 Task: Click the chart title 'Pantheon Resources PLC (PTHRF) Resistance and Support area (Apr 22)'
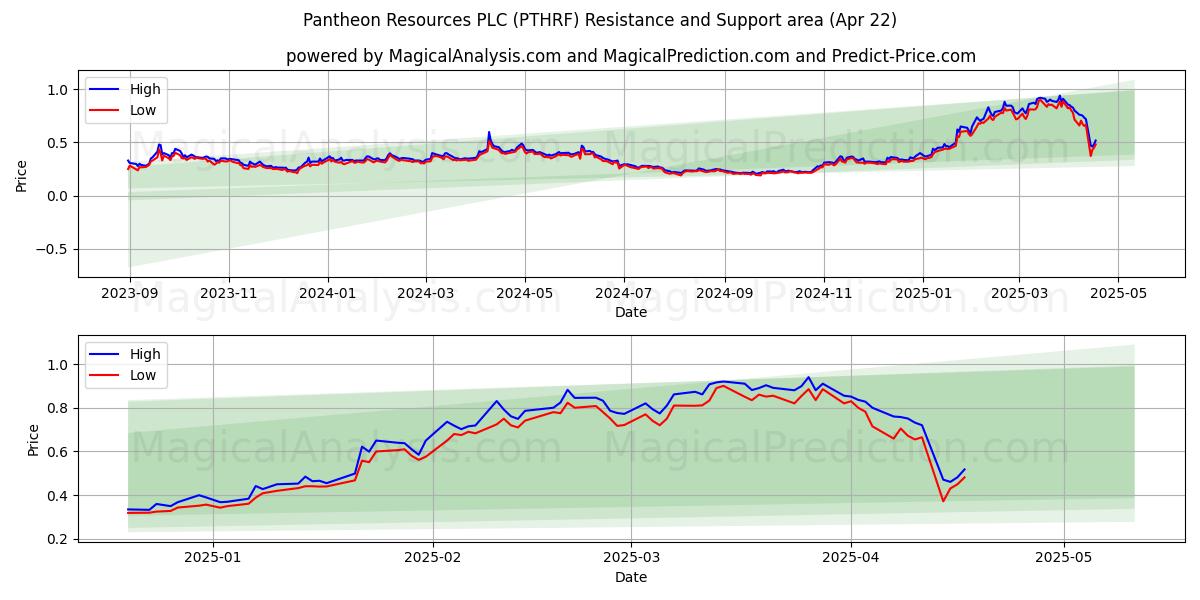point(600,20)
